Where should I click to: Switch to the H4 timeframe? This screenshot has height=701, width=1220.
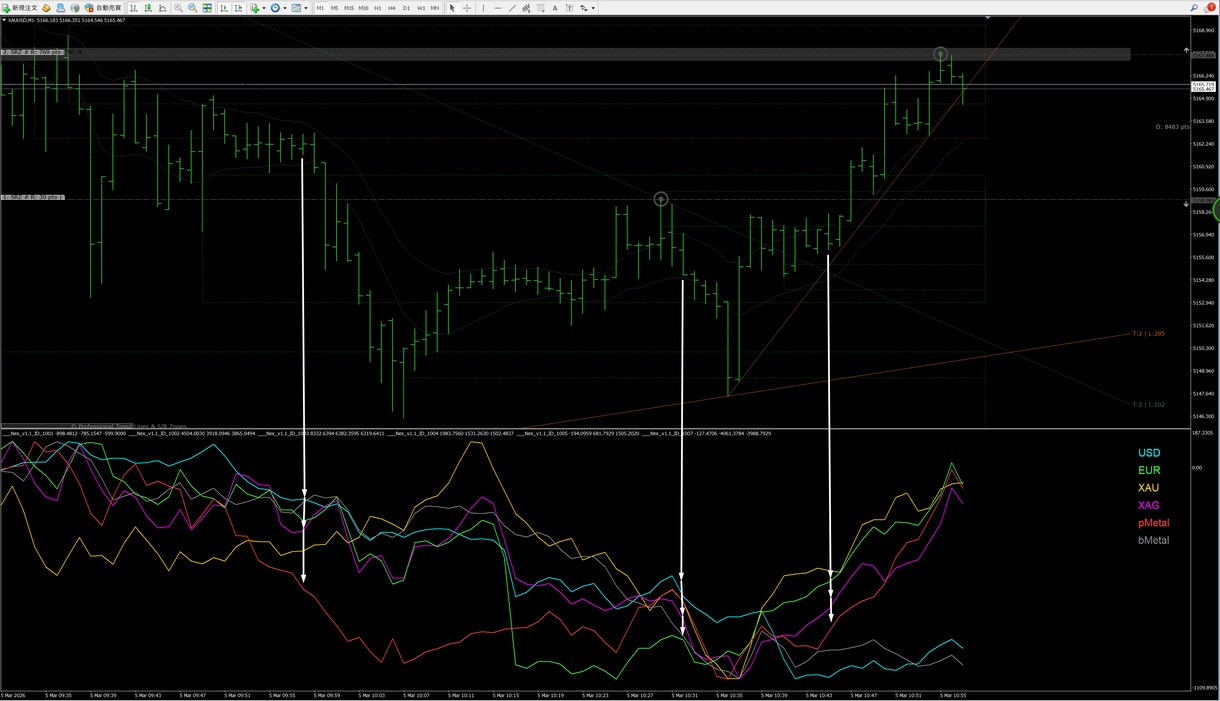(x=392, y=8)
